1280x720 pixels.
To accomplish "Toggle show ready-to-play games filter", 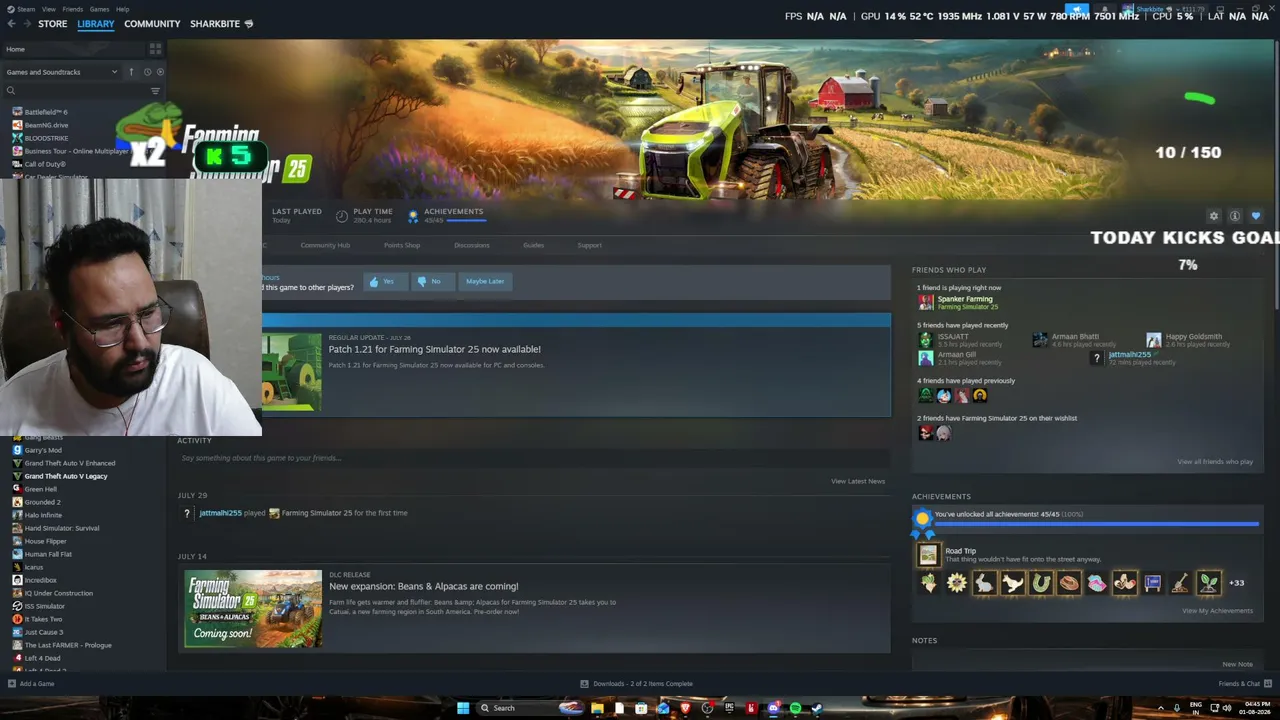I will click(x=160, y=72).
